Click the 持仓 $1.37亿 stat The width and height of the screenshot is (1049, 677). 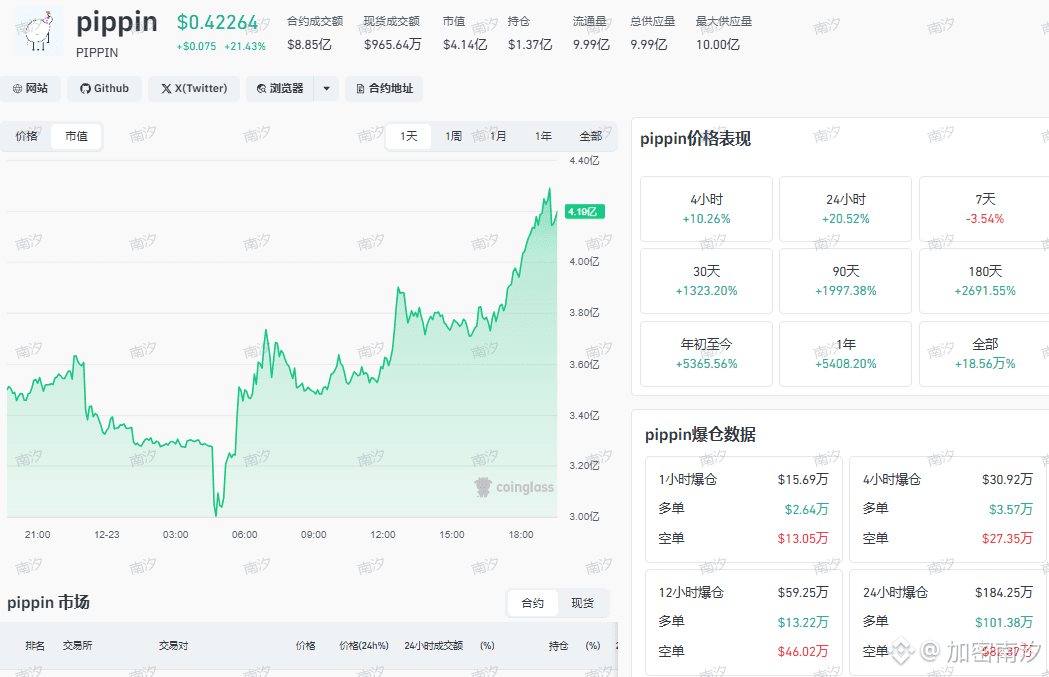click(x=530, y=33)
